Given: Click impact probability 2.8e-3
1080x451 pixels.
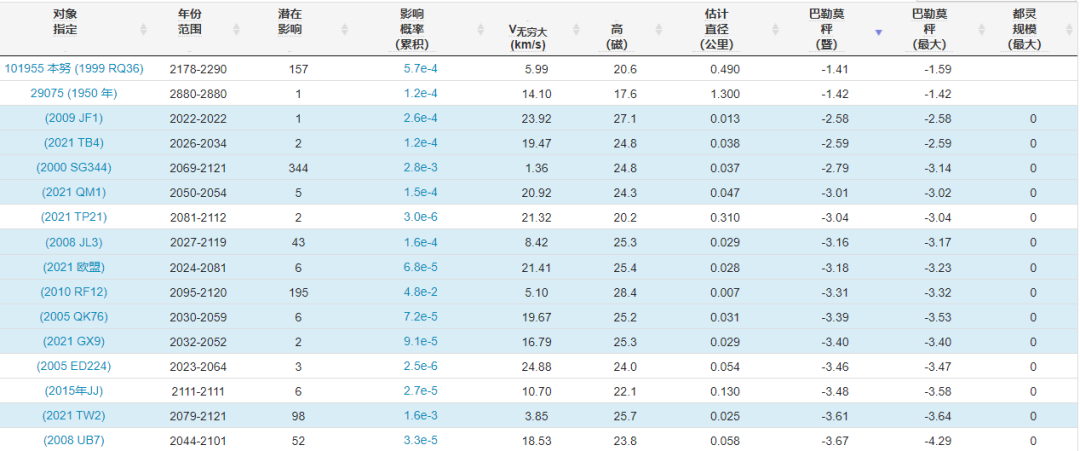Looking at the screenshot, I should [x=420, y=168].
